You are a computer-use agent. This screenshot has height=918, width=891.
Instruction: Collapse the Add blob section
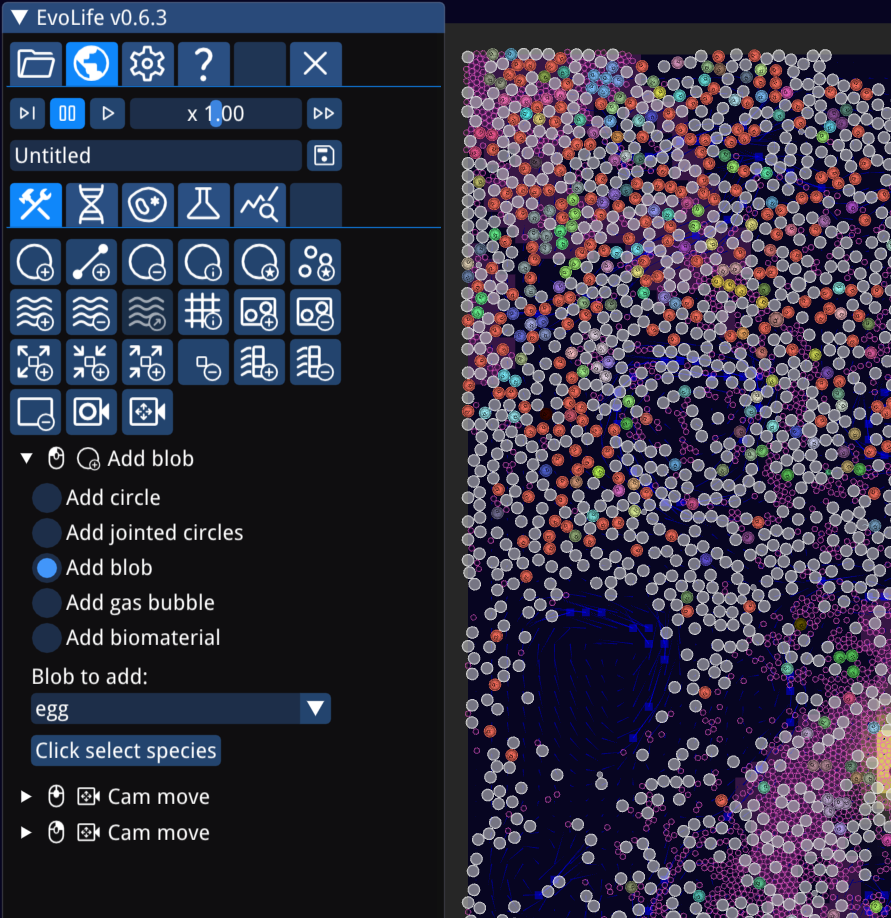tap(26, 459)
